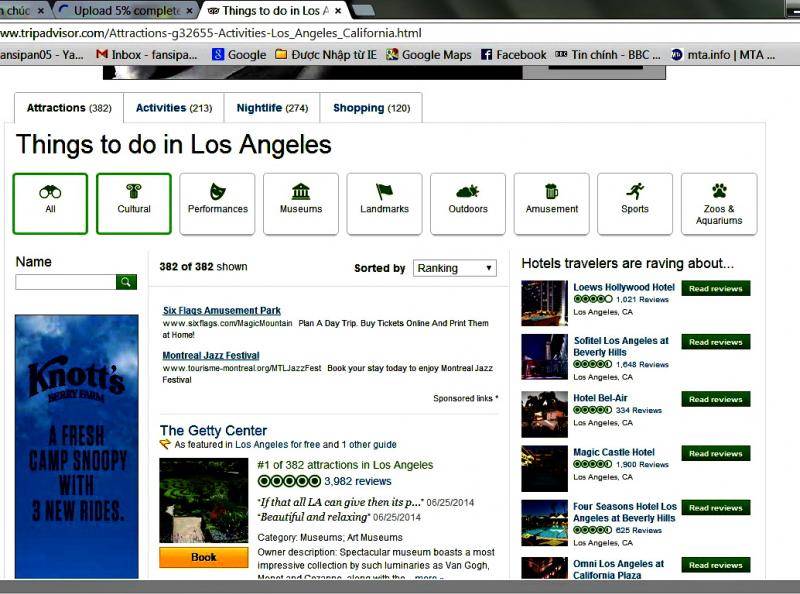Filter by Landmarks flag icon
The width and height of the screenshot is (800, 594).
(x=385, y=204)
